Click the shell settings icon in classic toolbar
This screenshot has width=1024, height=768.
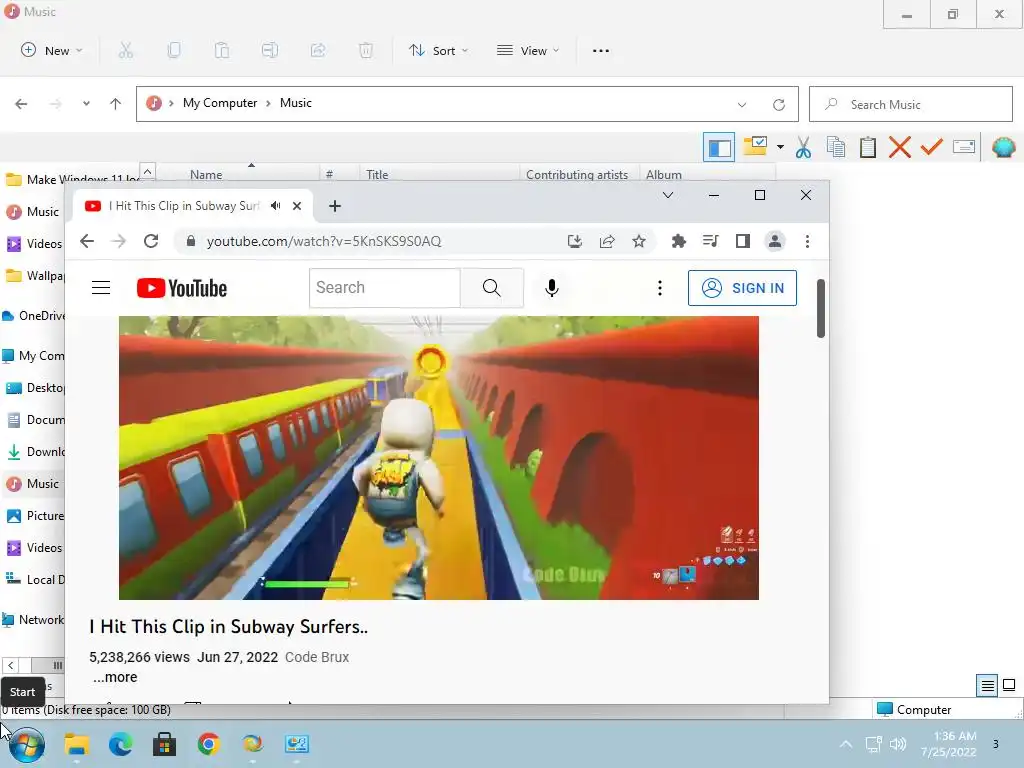coord(1003,148)
